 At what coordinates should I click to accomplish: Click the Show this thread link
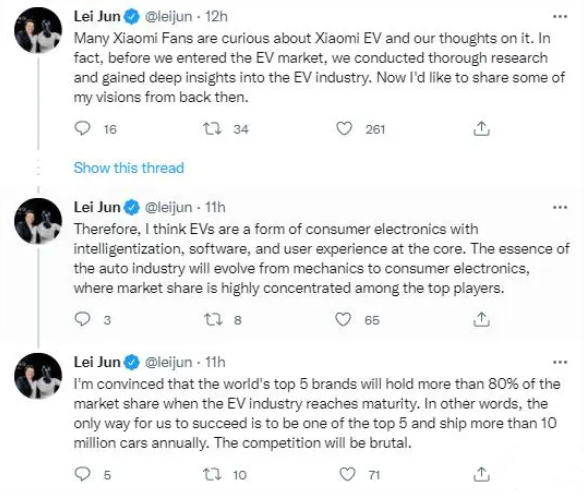[x=129, y=168]
